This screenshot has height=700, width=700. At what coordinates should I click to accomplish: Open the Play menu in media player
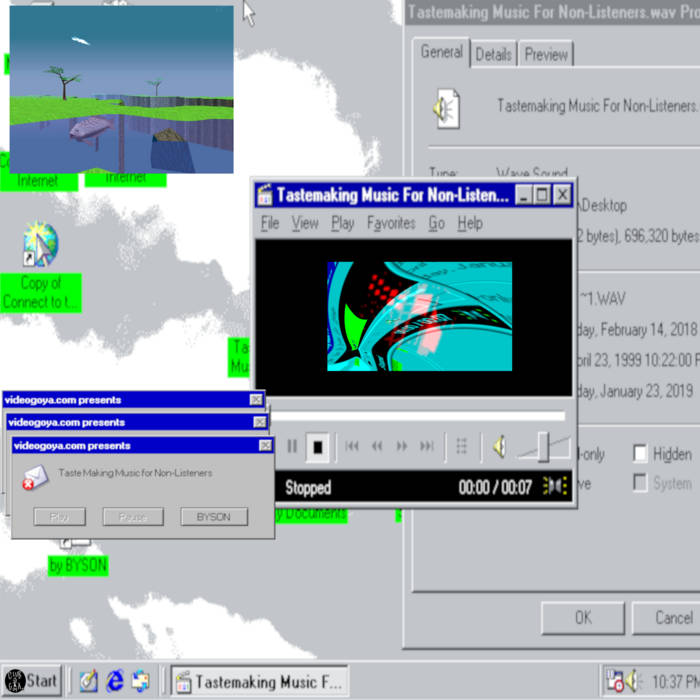pos(342,223)
